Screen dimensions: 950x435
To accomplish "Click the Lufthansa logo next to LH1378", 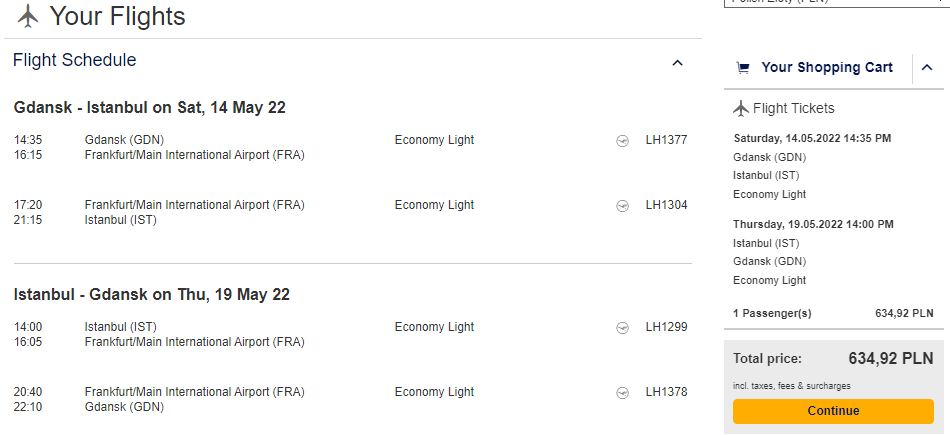I will point(622,393).
